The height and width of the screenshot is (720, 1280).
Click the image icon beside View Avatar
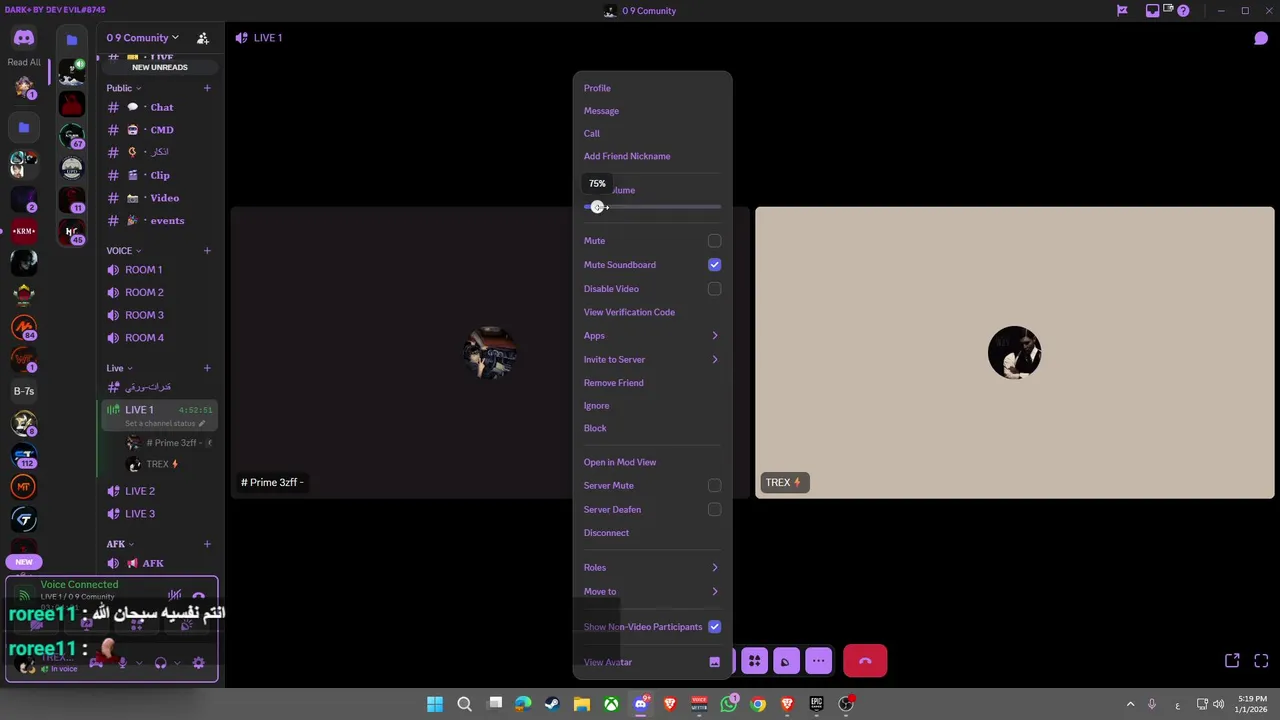coord(714,662)
